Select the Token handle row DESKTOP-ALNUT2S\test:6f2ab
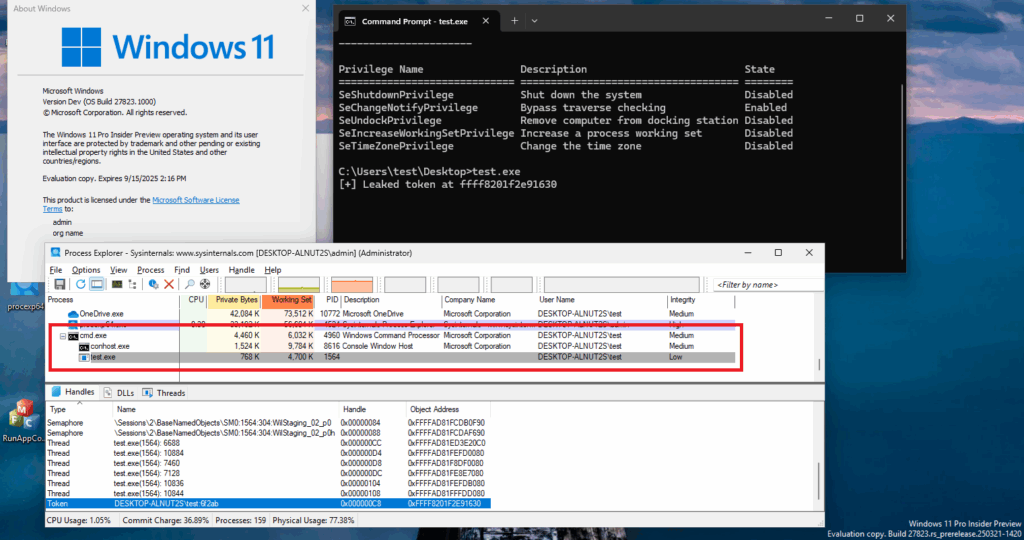The image size is (1024, 540). [x=268, y=503]
